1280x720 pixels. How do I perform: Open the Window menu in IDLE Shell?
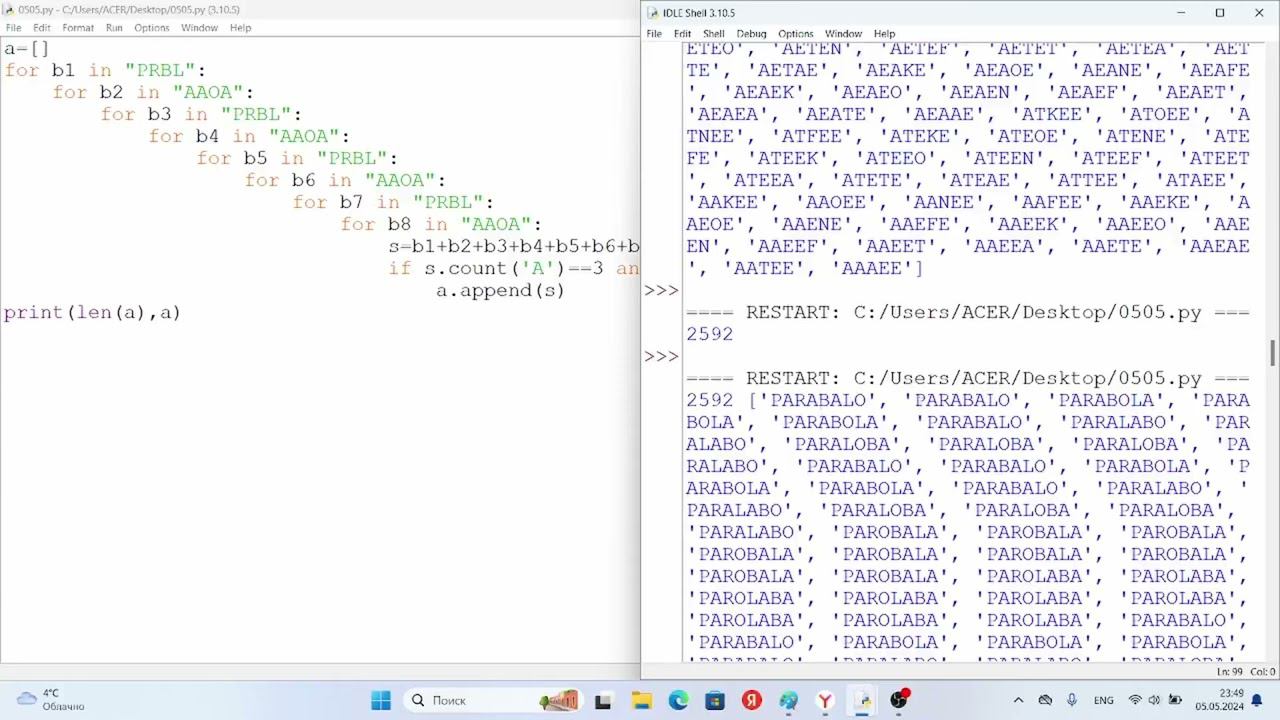(843, 34)
